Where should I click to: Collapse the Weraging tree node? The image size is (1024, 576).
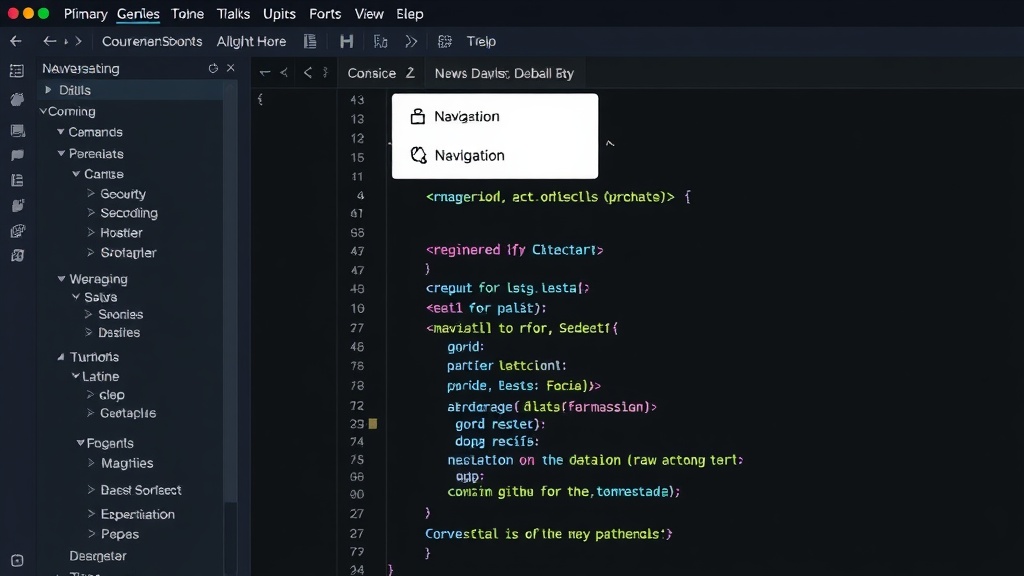click(61, 279)
